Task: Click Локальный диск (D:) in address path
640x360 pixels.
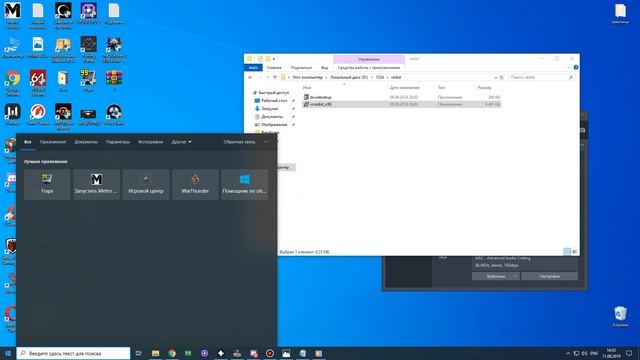Action: (x=349, y=77)
